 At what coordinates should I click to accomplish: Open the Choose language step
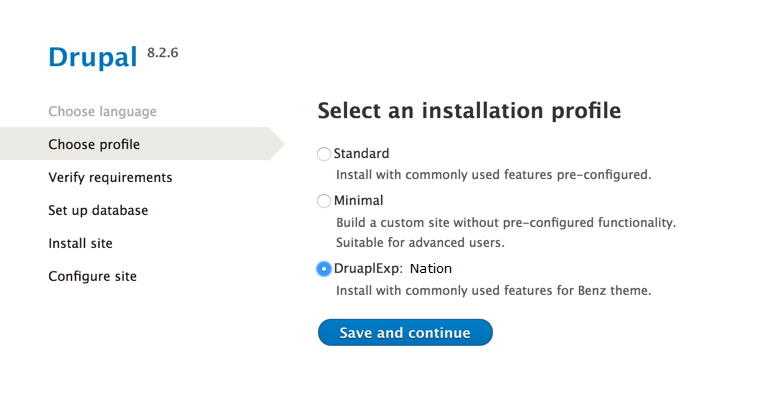[102, 111]
